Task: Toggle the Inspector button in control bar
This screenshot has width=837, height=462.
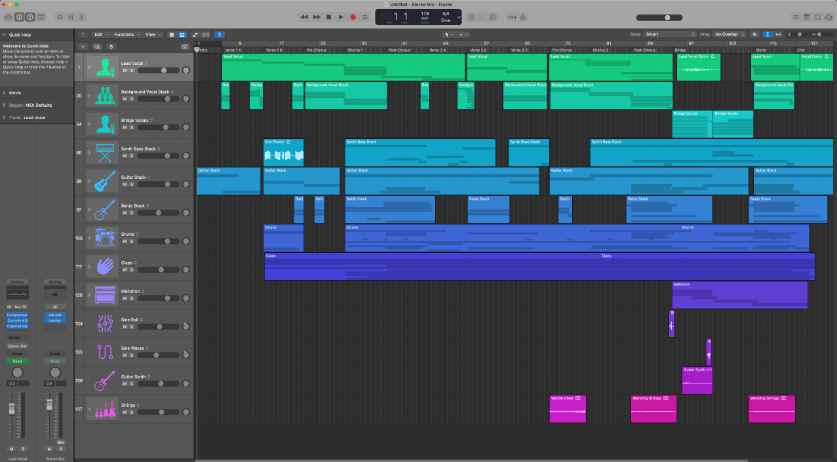Action: pyautogui.click(x=19, y=17)
